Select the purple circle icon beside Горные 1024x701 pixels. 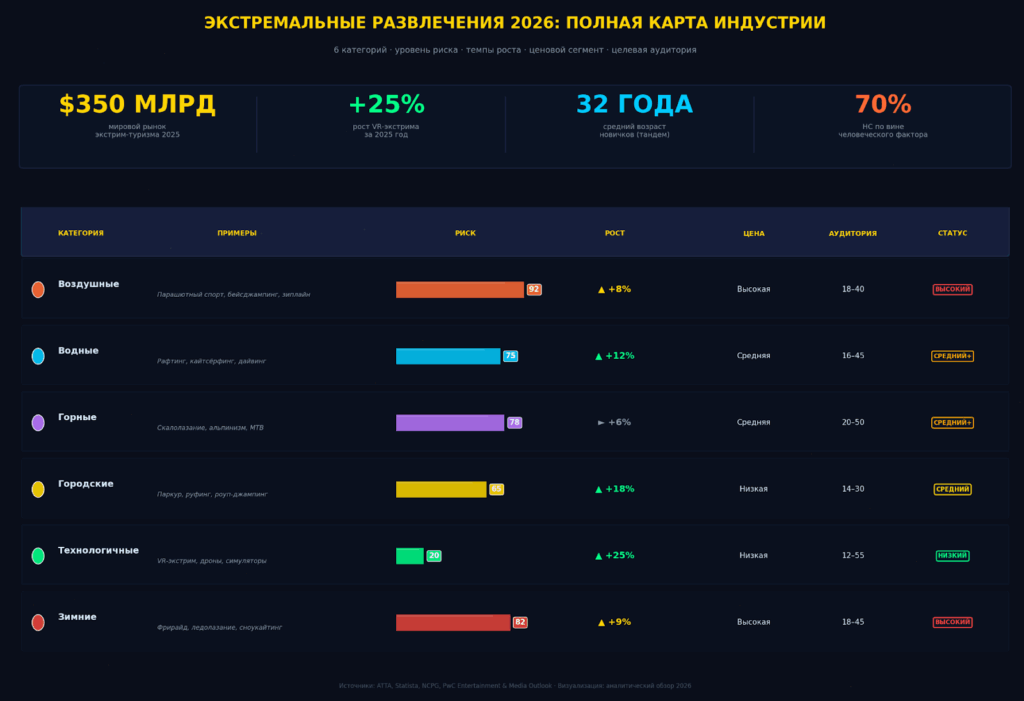(38, 423)
